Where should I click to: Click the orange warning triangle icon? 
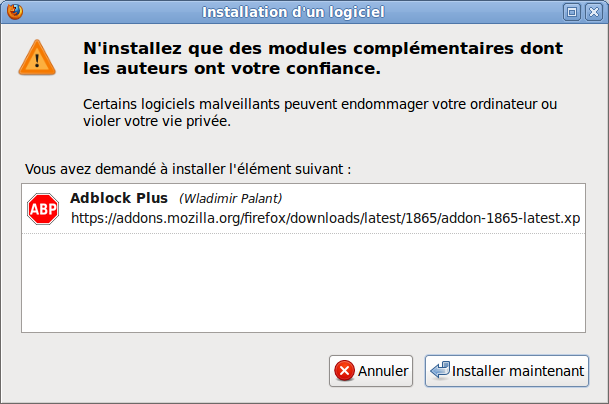click(37, 57)
